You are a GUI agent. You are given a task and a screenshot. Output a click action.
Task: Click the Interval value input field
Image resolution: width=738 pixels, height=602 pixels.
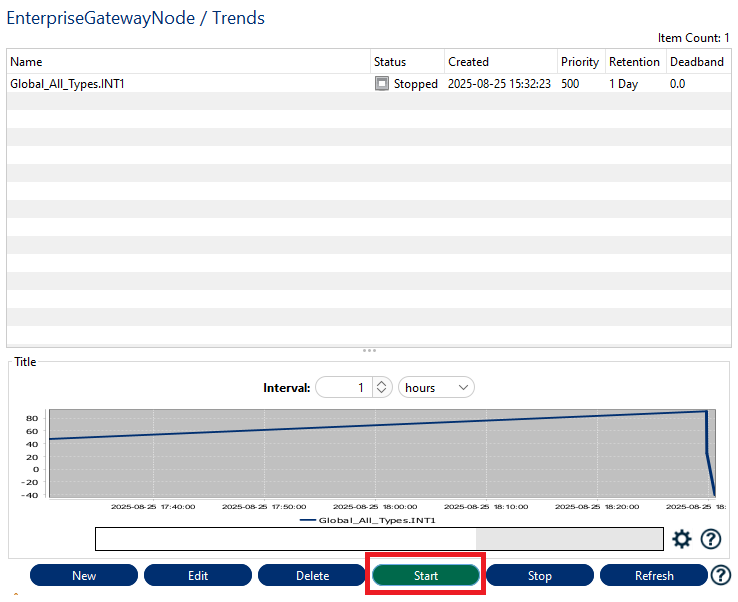tap(343, 387)
